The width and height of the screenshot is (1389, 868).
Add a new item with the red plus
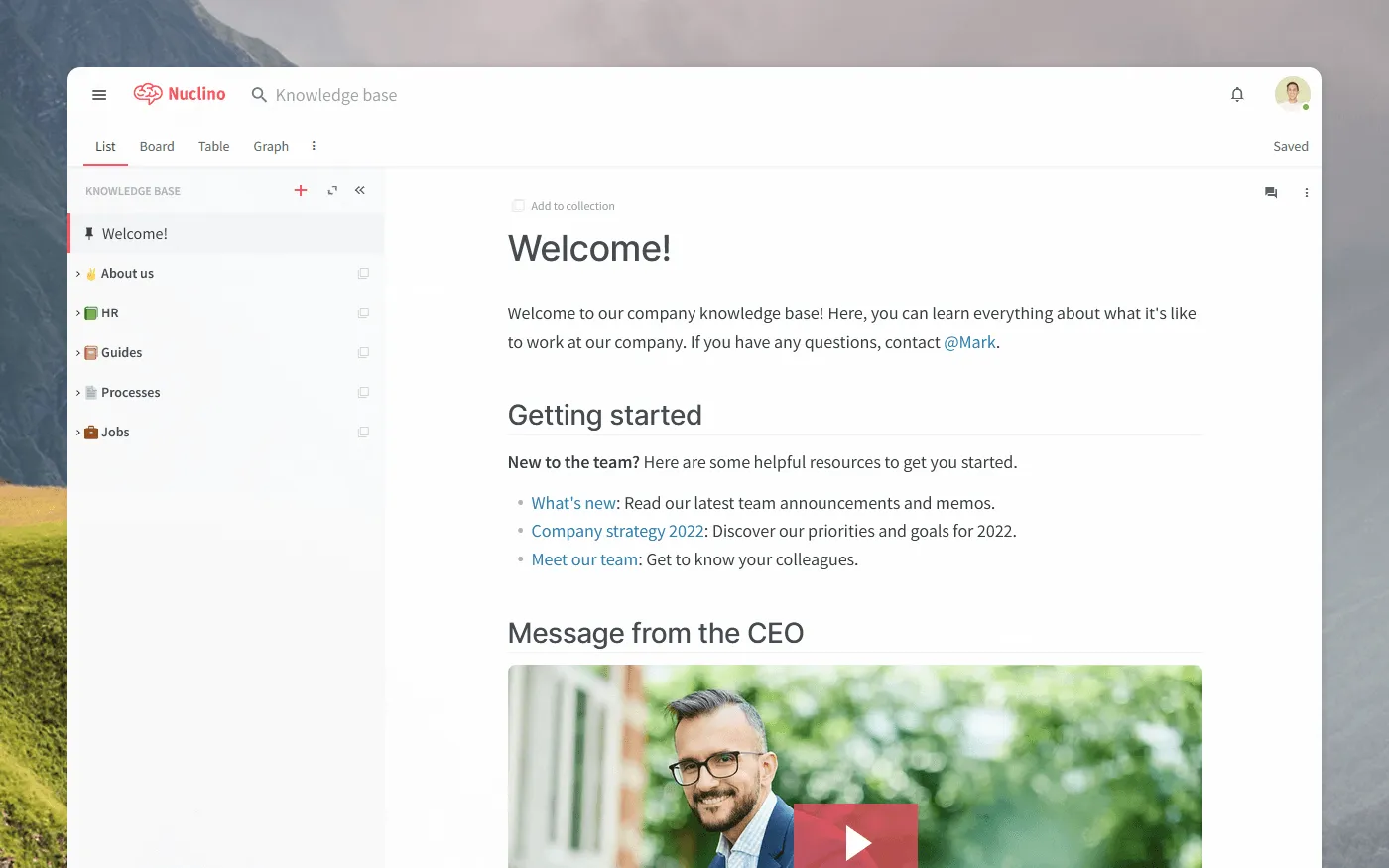point(301,190)
